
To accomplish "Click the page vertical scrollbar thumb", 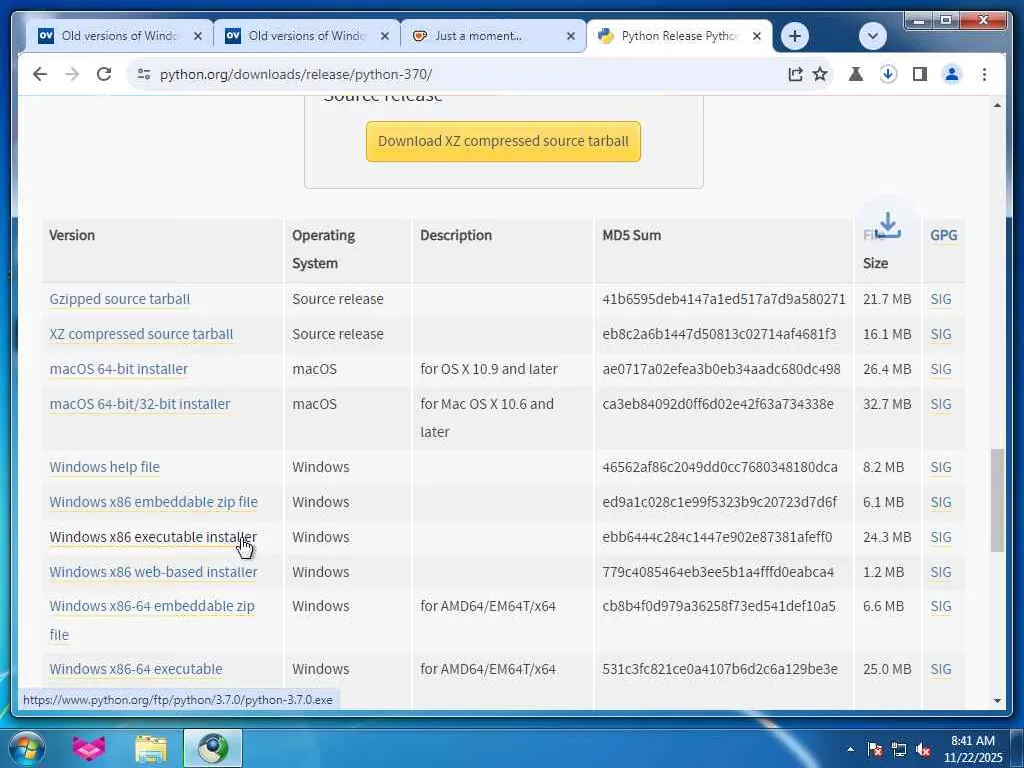I will click(997, 500).
